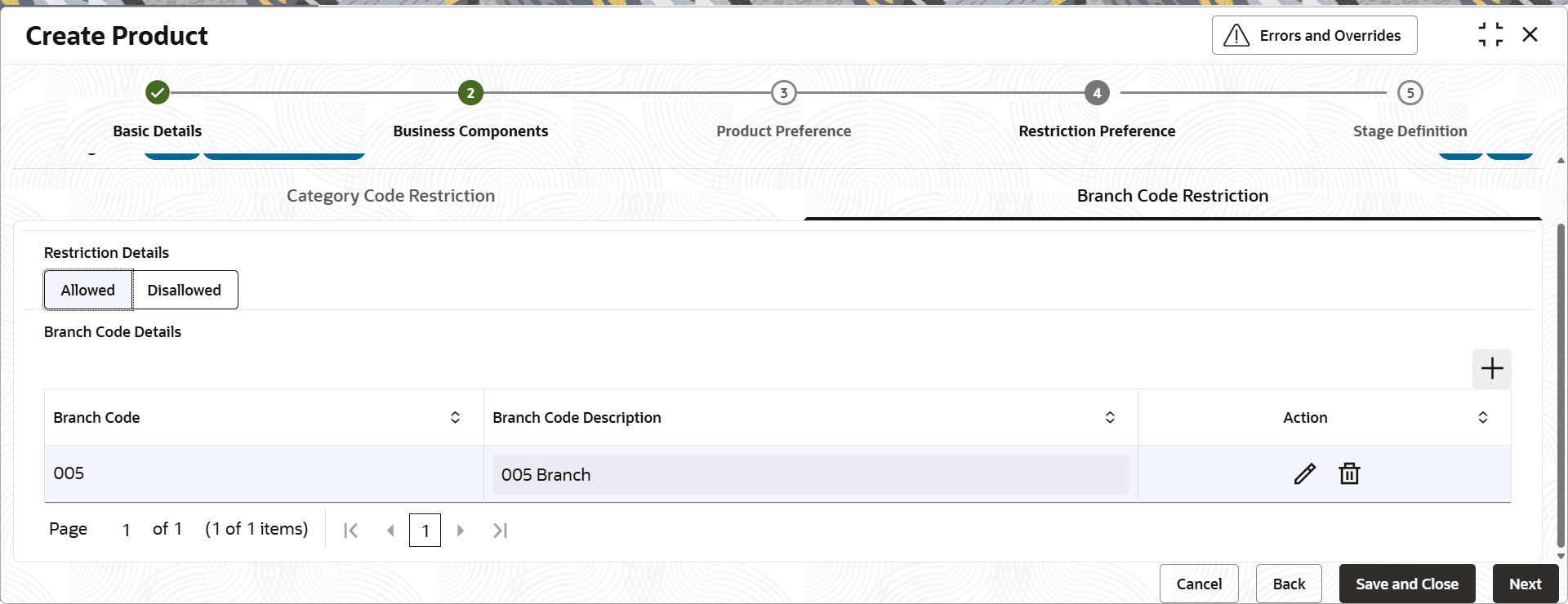Click the vertical scrollbar thumb

1561,384
